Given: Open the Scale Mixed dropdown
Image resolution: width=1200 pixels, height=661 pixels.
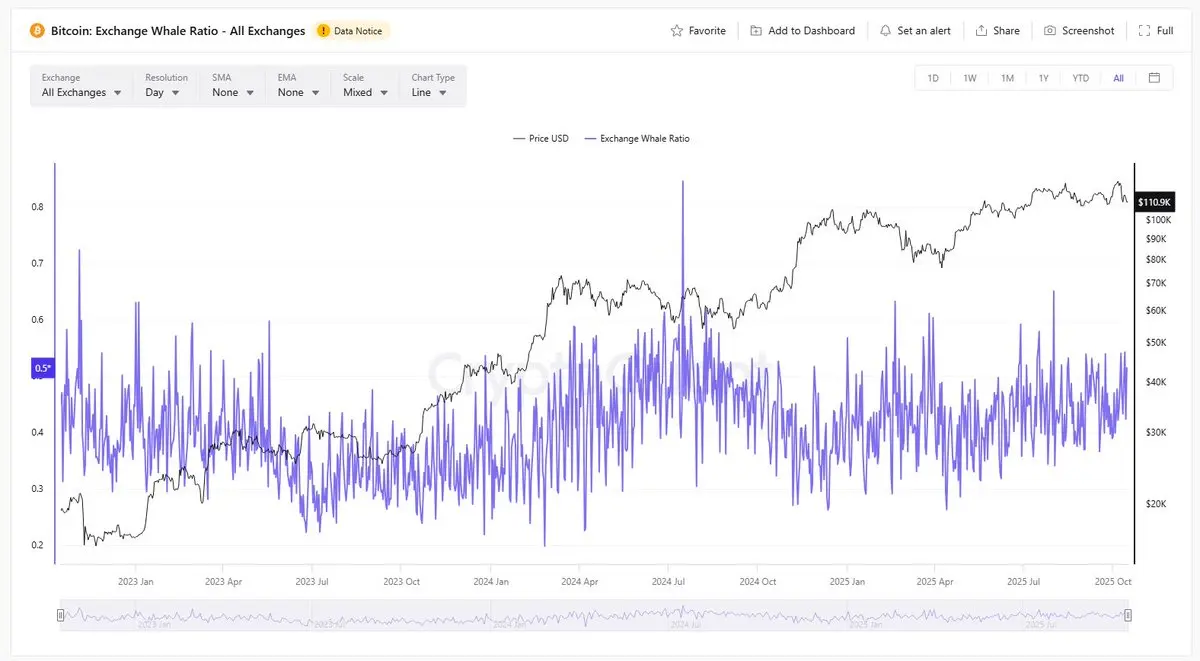Looking at the screenshot, I should (365, 86).
